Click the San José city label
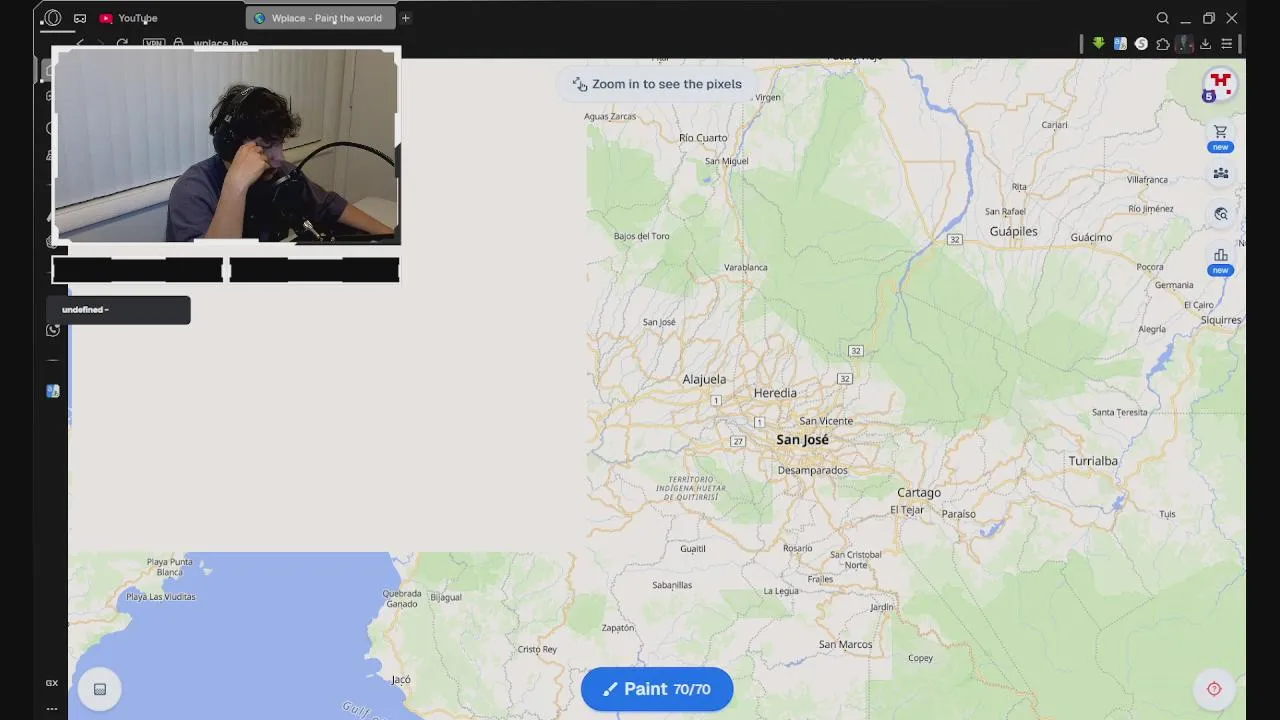The width and height of the screenshot is (1280, 720). point(802,440)
